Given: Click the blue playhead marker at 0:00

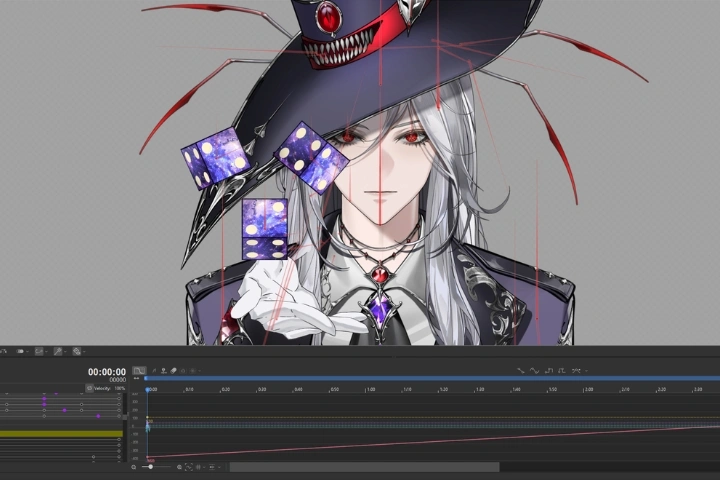Looking at the screenshot, I should coord(147,389).
